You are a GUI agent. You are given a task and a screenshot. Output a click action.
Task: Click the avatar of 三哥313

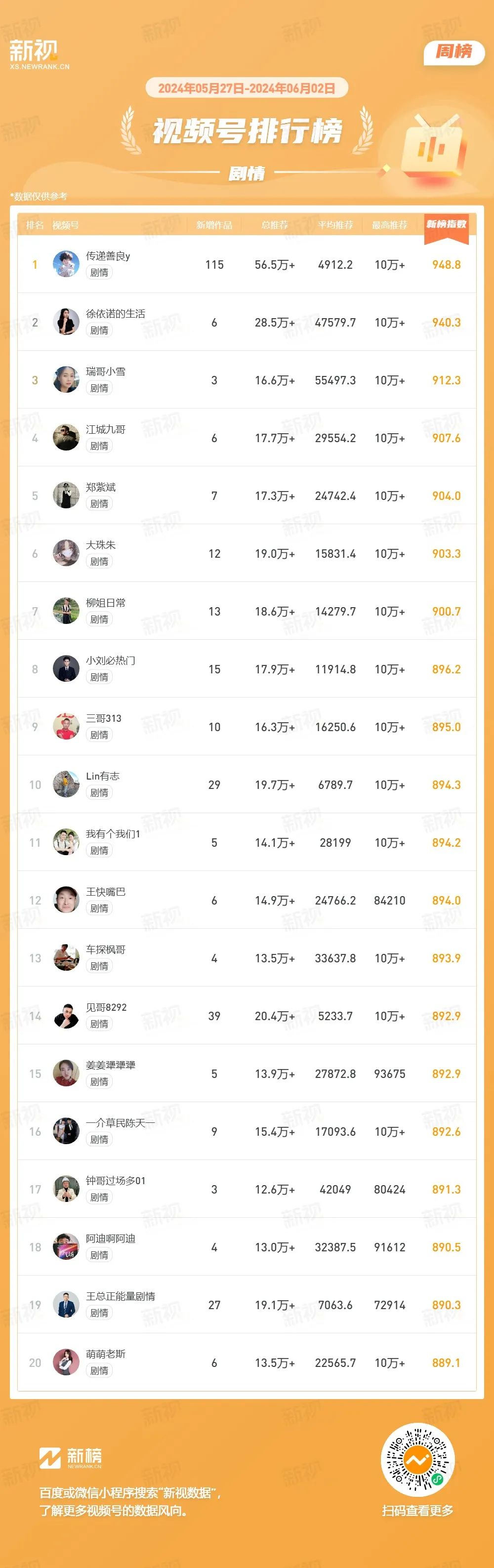[66, 727]
